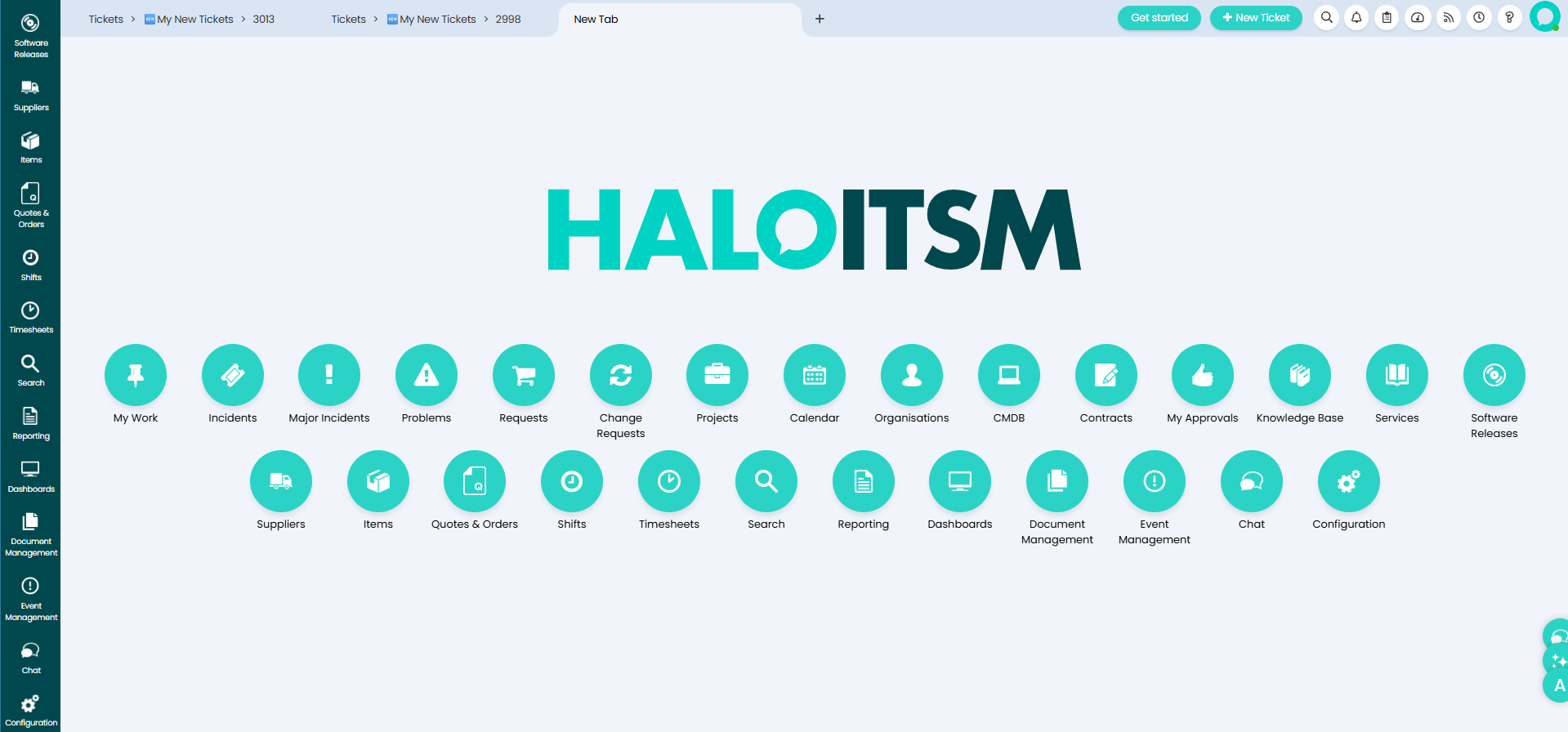Open the Knowledge Base module icon
Image resolution: width=1568 pixels, height=732 pixels.
pos(1300,375)
